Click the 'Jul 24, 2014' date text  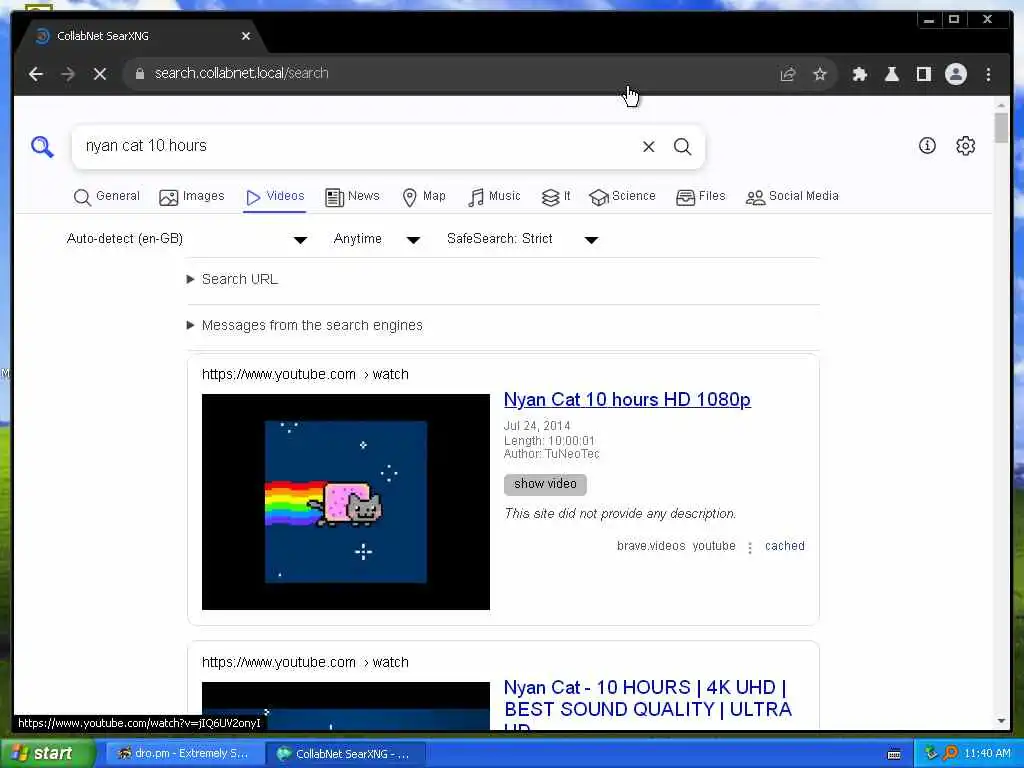[537, 426]
